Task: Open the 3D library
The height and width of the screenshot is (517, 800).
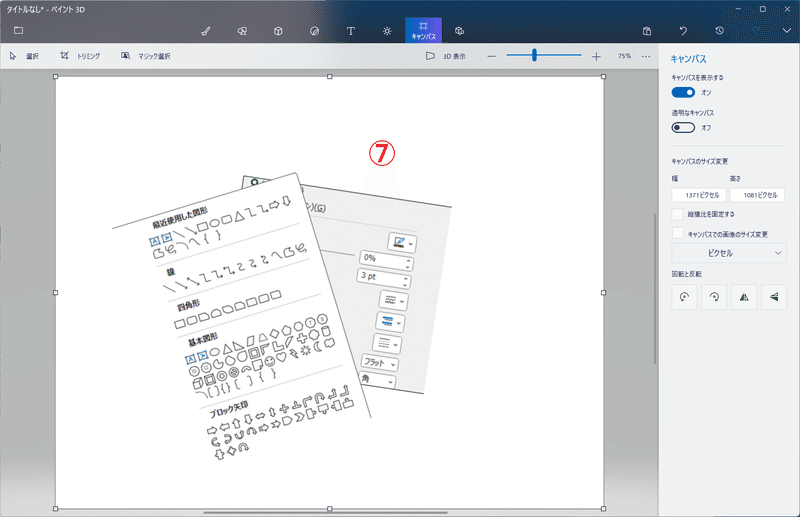Action: pos(459,31)
